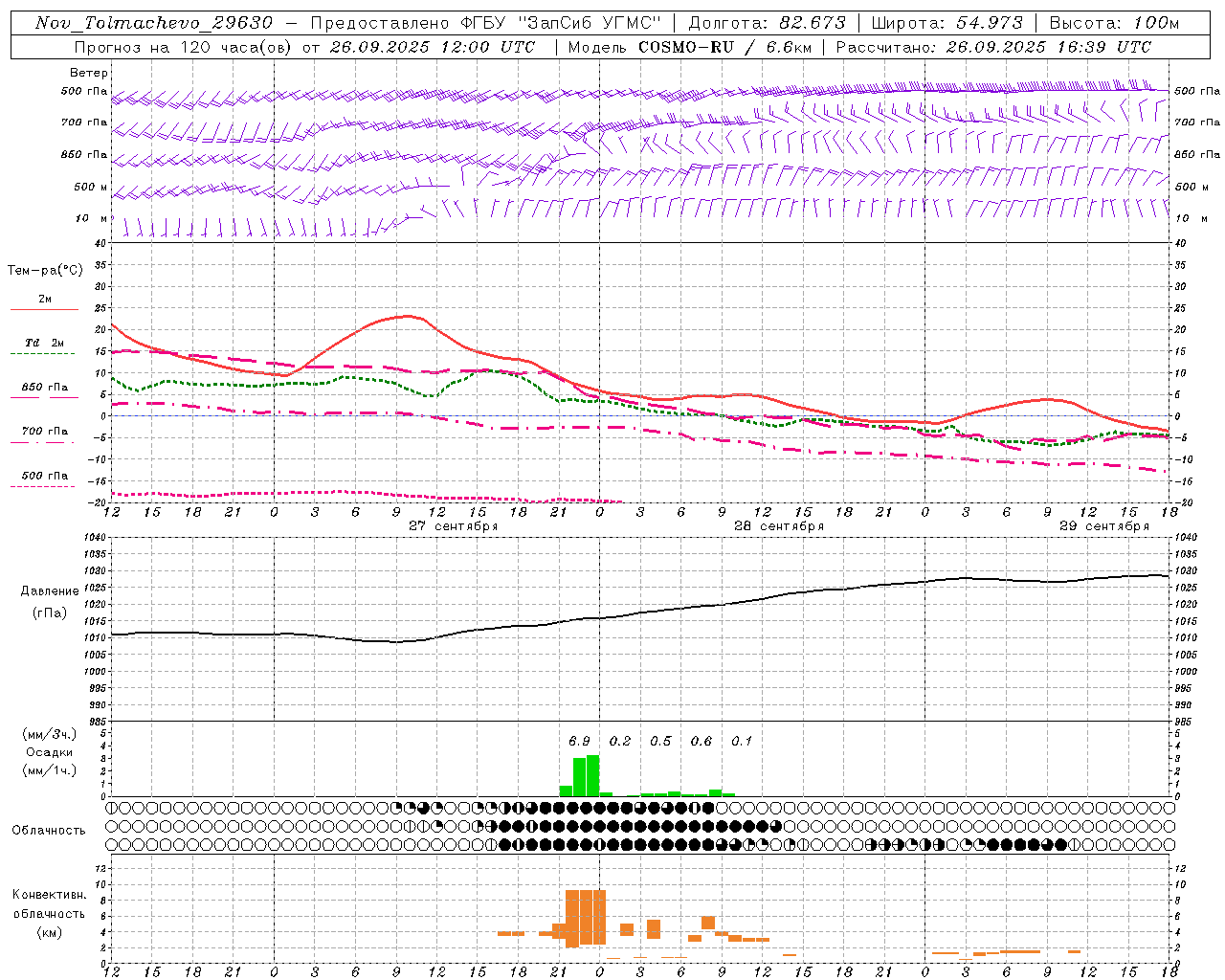The height and width of the screenshot is (980, 1225).
Task: Click the Осадки precipitation label
Action: click(50, 752)
